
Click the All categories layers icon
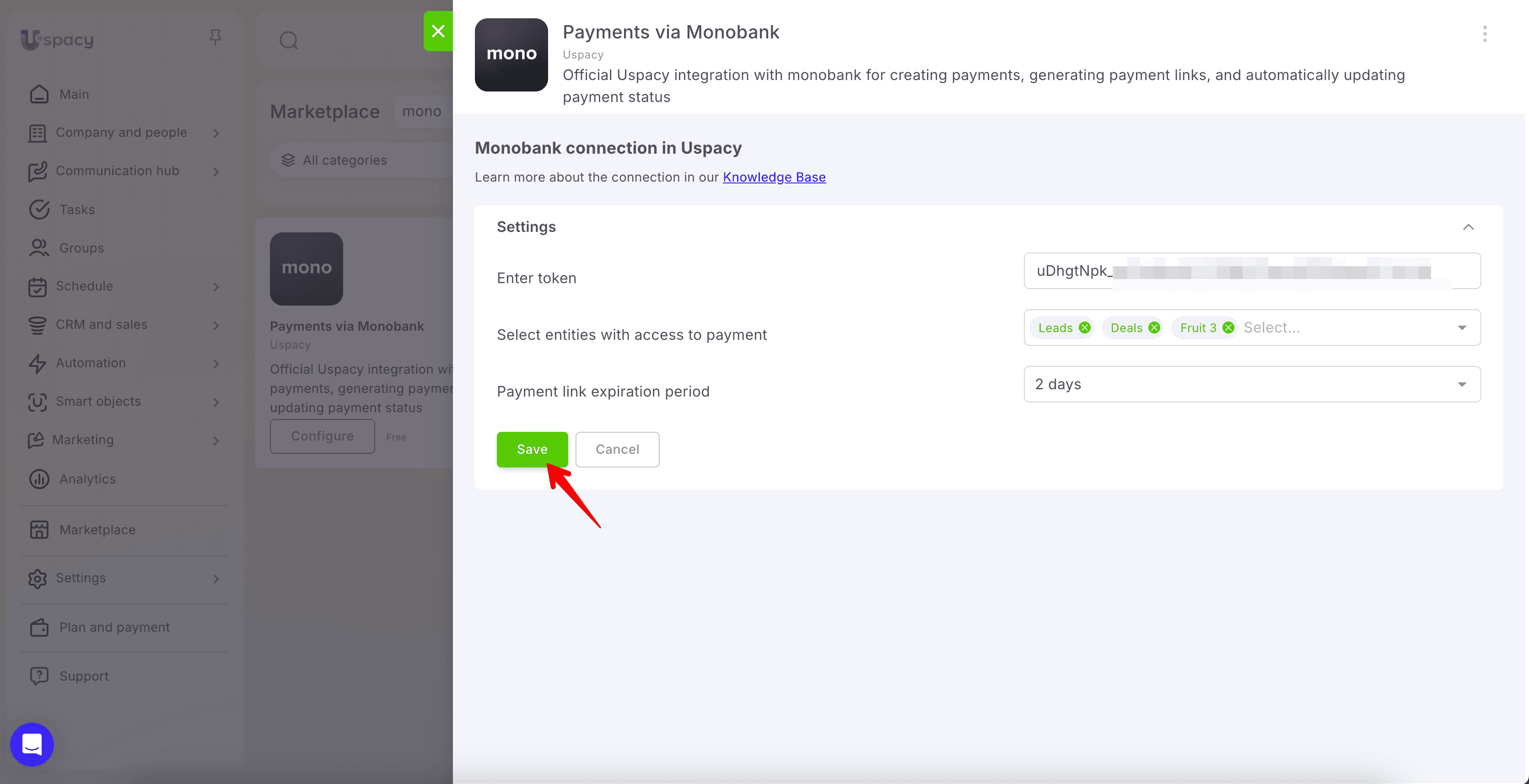point(288,160)
